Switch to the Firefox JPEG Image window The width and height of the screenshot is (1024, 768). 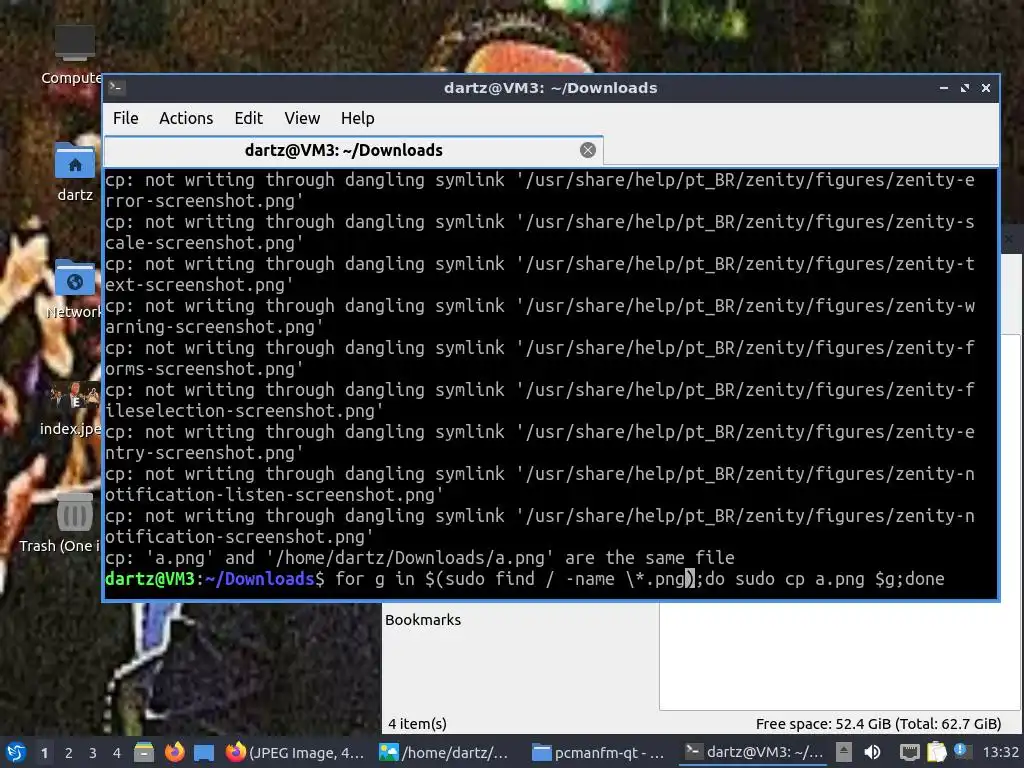coord(295,752)
